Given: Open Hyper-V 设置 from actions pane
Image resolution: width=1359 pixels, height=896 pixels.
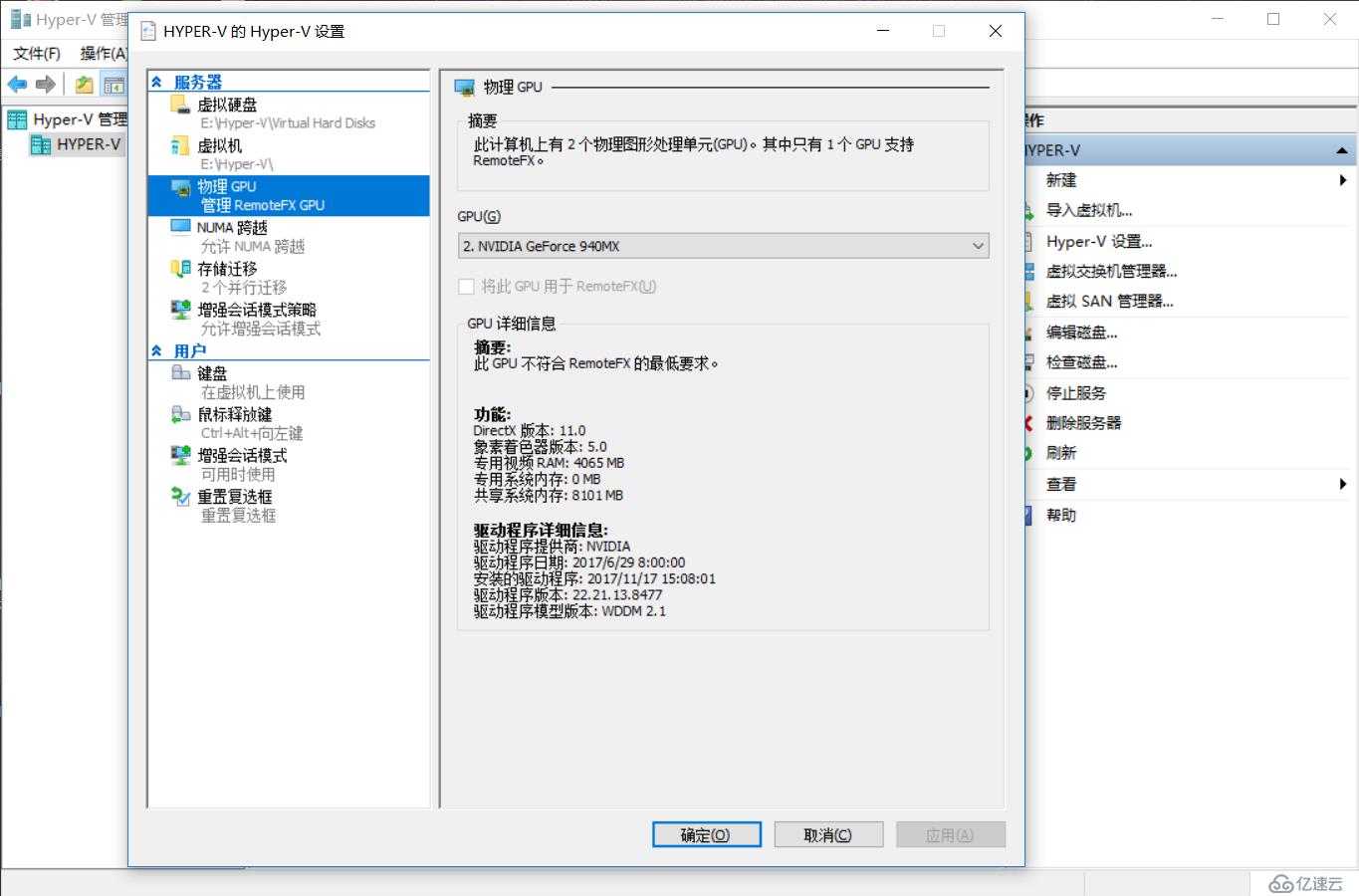Looking at the screenshot, I should [1099, 241].
